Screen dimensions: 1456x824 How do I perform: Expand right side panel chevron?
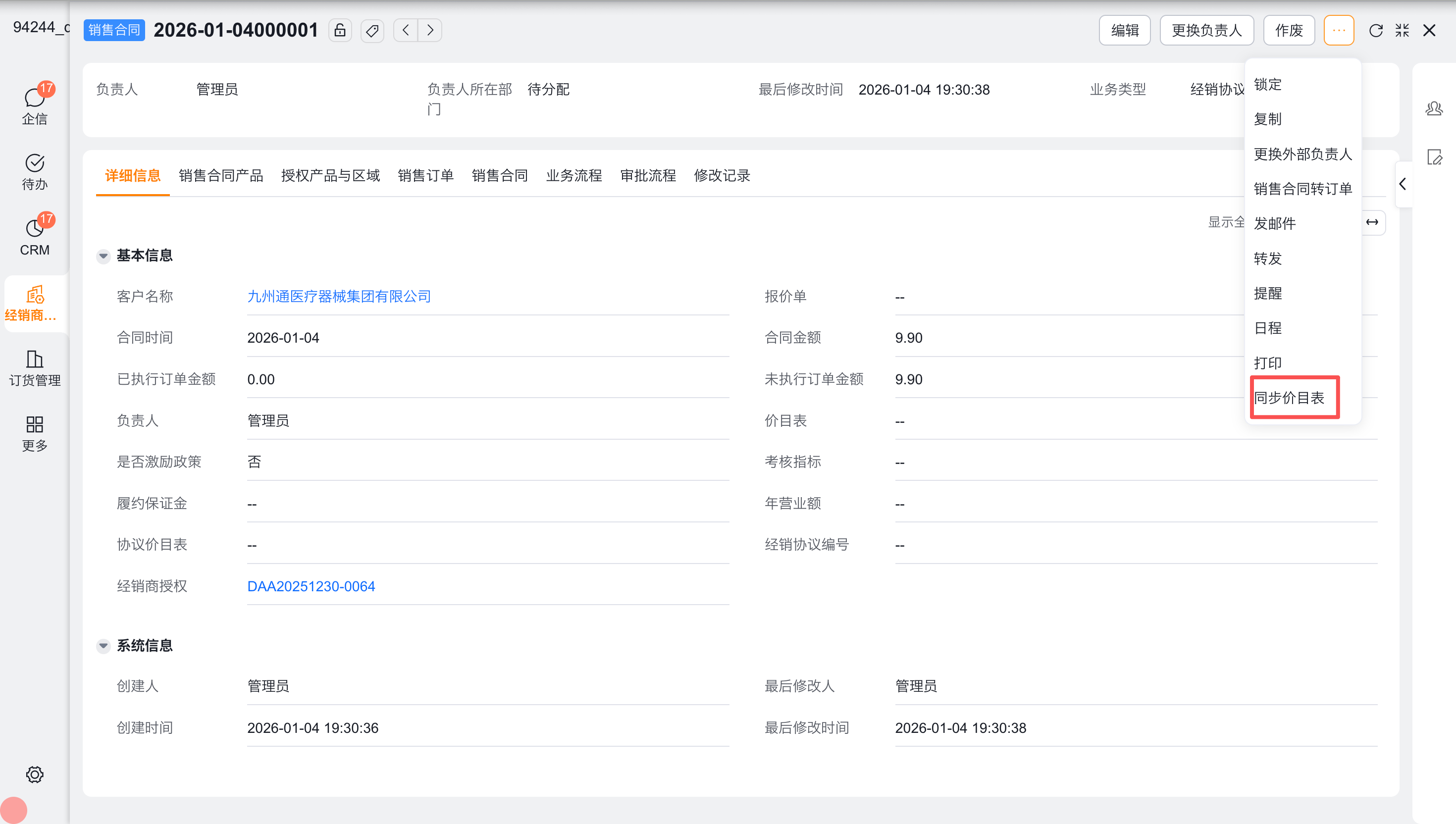[1403, 184]
